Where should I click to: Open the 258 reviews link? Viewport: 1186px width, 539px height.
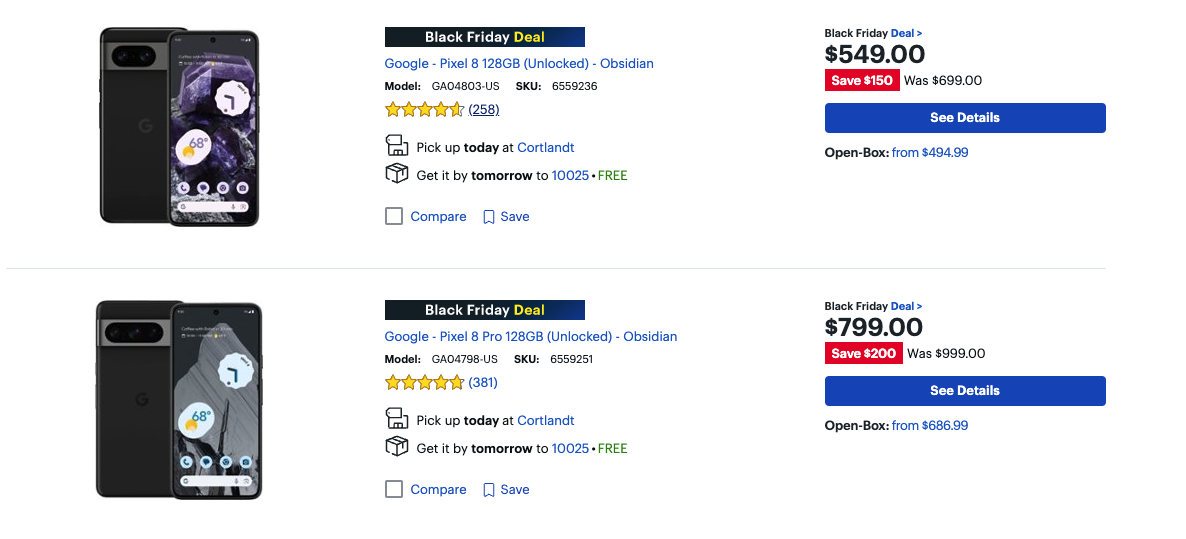(x=484, y=110)
